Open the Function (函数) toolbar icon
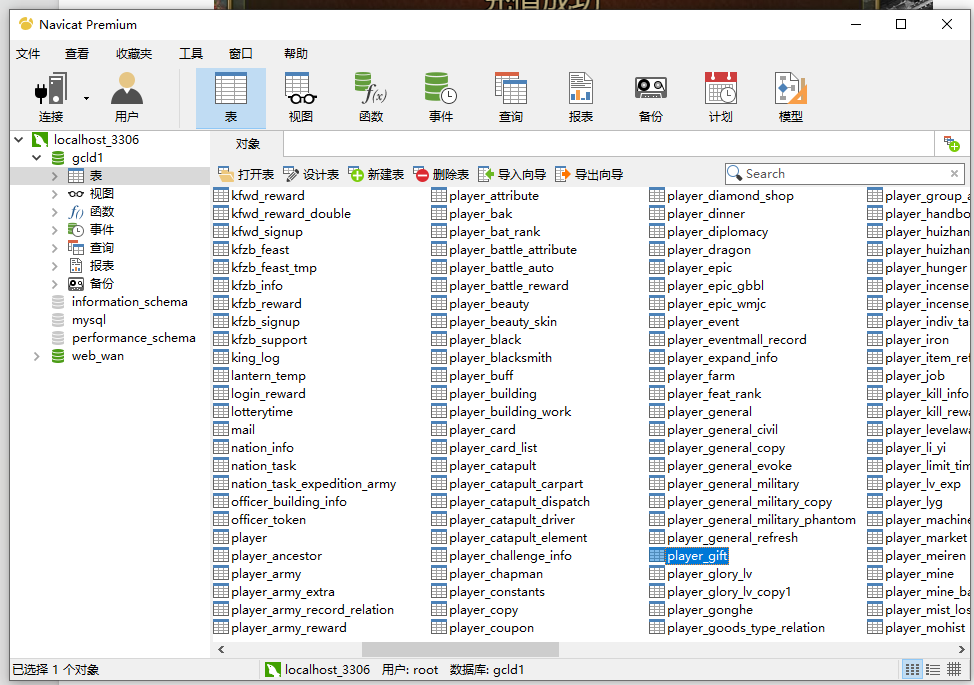 click(x=371, y=98)
